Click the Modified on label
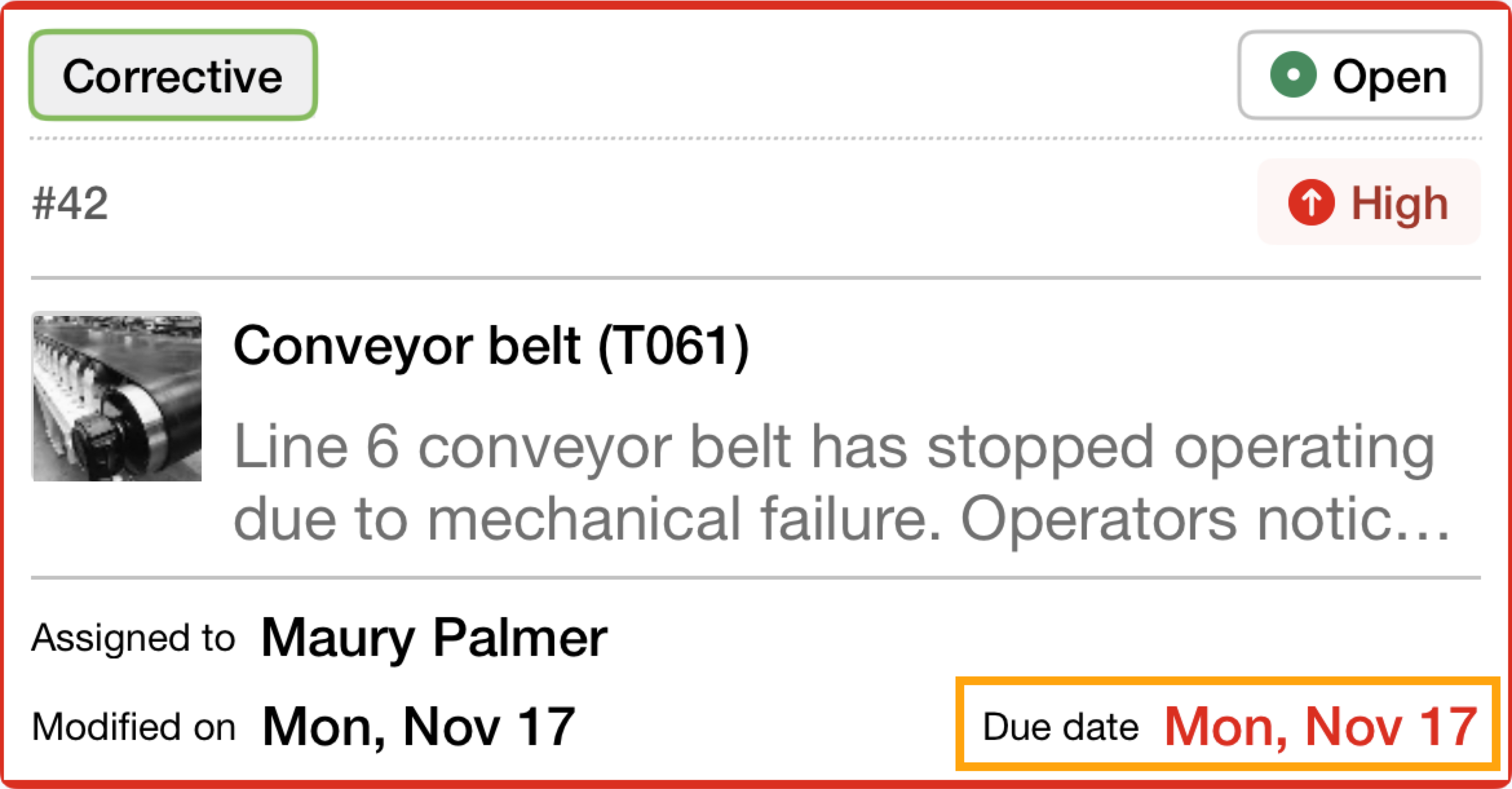The height and width of the screenshot is (789, 1512). [x=133, y=726]
